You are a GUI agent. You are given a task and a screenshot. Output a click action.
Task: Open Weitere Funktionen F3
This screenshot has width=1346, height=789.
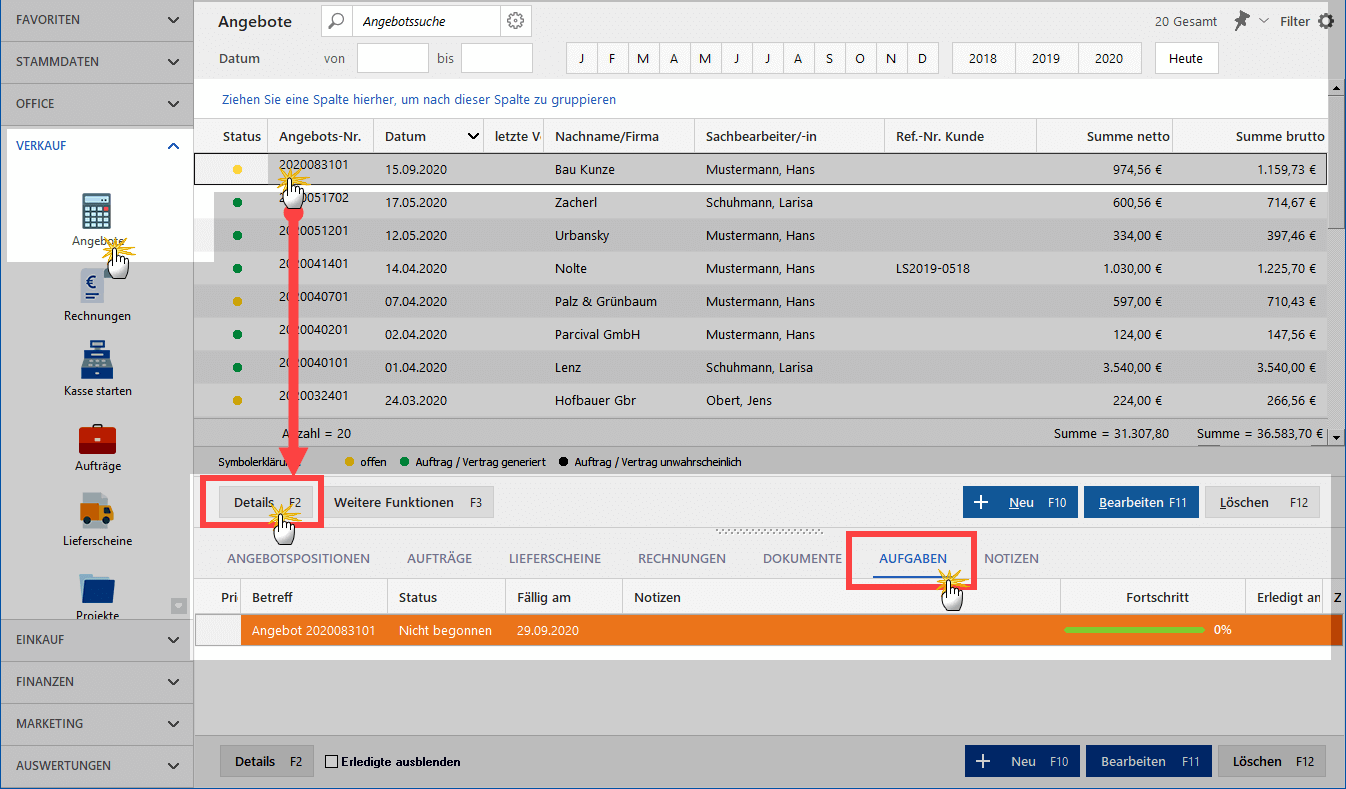click(407, 502)
